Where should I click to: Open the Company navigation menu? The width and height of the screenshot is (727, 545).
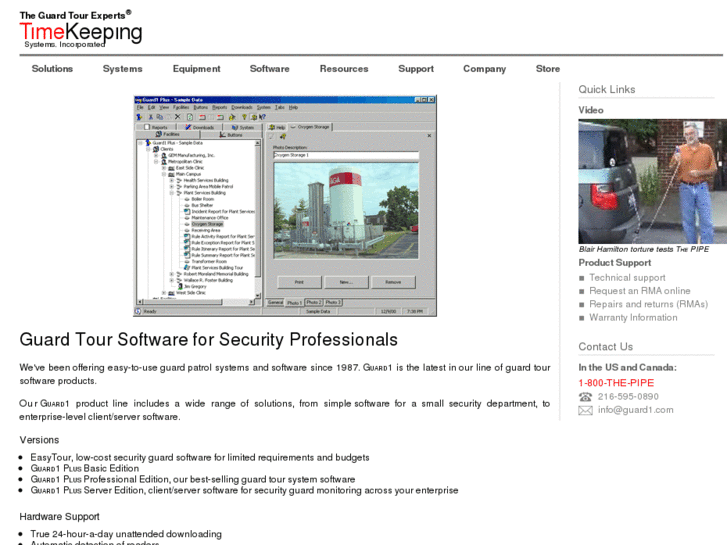click(485, 69)
